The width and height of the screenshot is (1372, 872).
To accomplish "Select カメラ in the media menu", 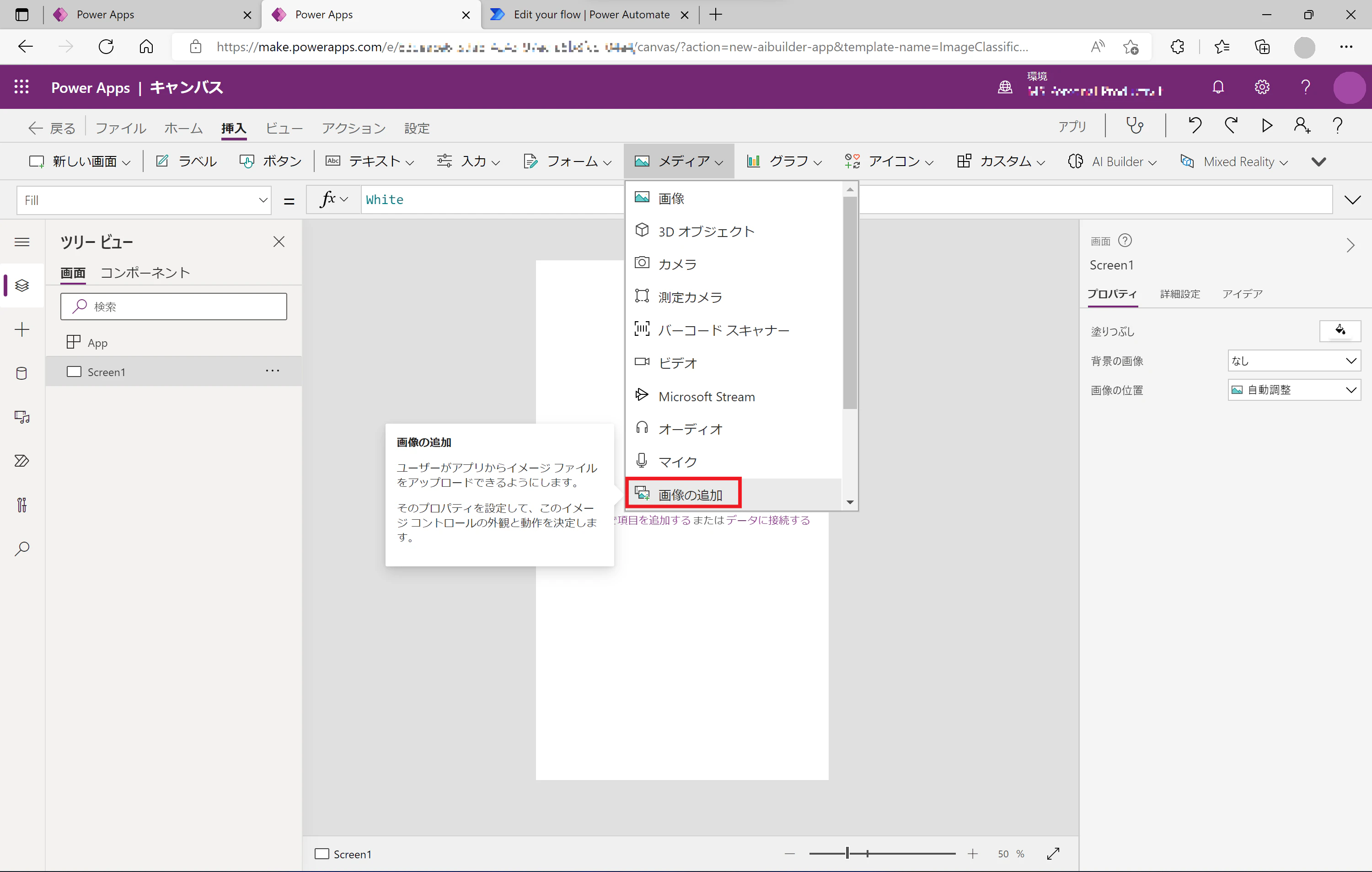I will 734,264.
